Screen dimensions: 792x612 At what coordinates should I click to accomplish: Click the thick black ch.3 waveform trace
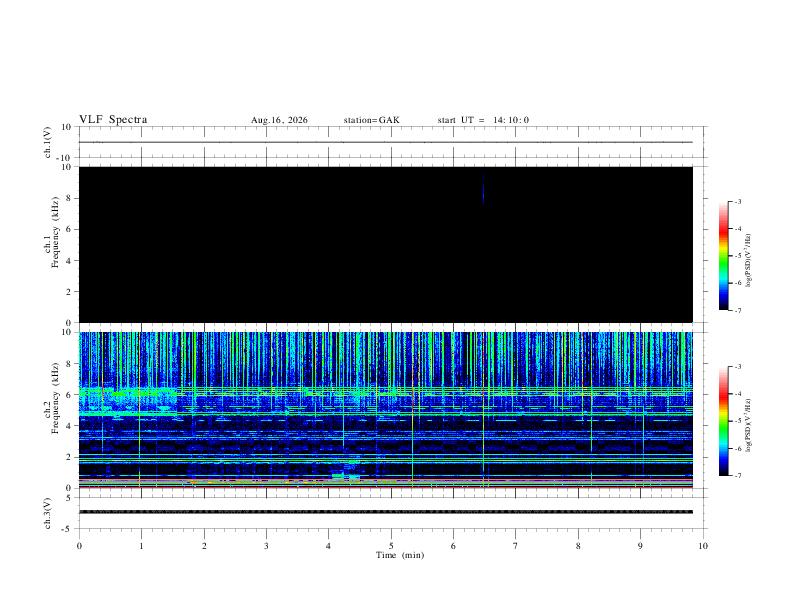coord(386,512)
